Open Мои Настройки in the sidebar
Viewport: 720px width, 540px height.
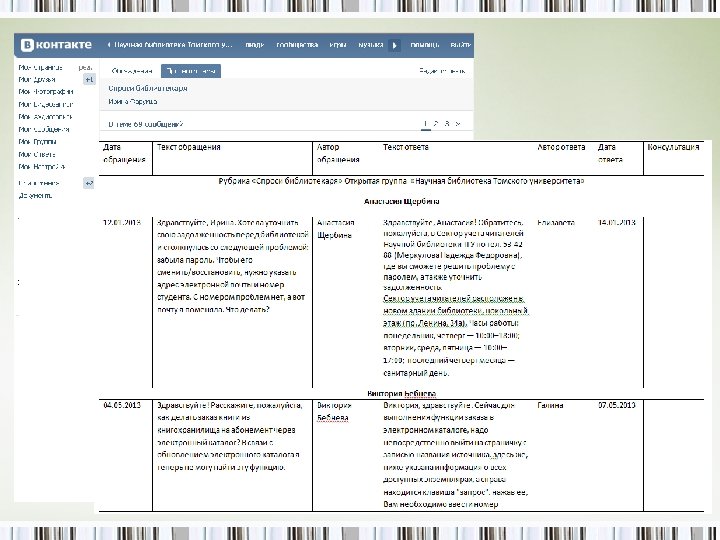[42, 167]
